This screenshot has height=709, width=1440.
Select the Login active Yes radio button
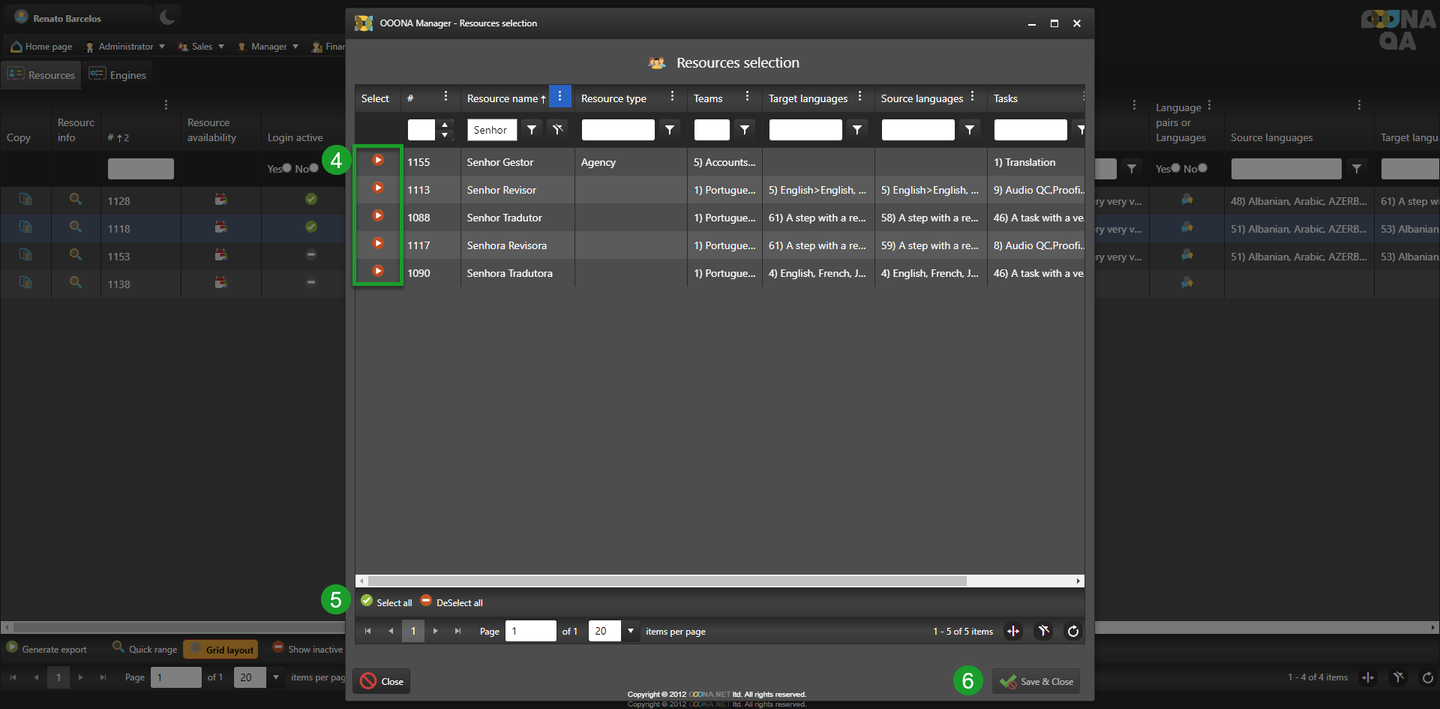coord(287,169)
